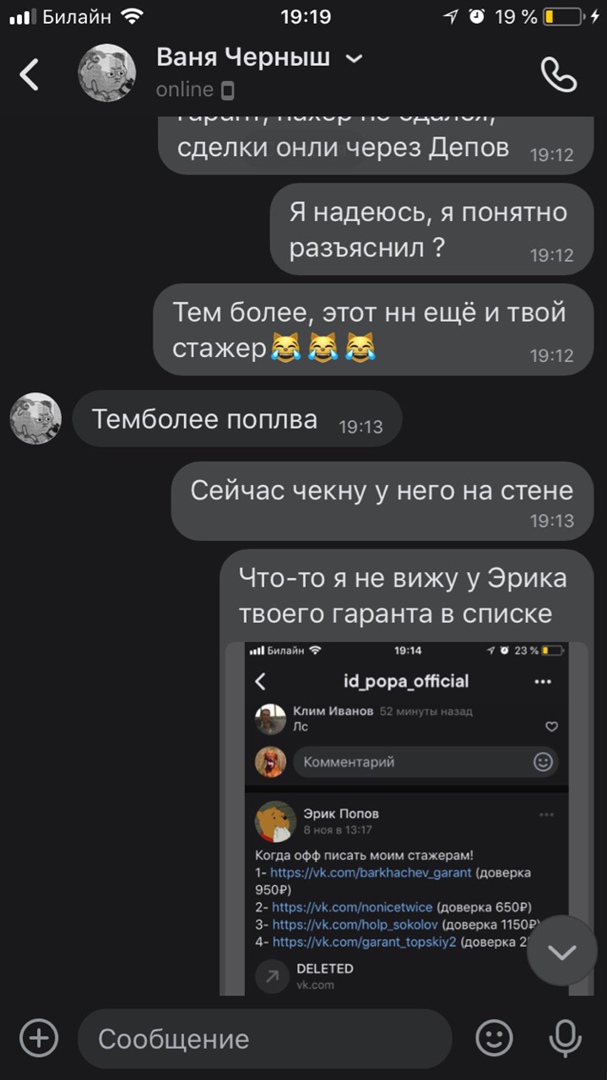Tap the online status label under name

pyautogui.click(x=185, y=90)
